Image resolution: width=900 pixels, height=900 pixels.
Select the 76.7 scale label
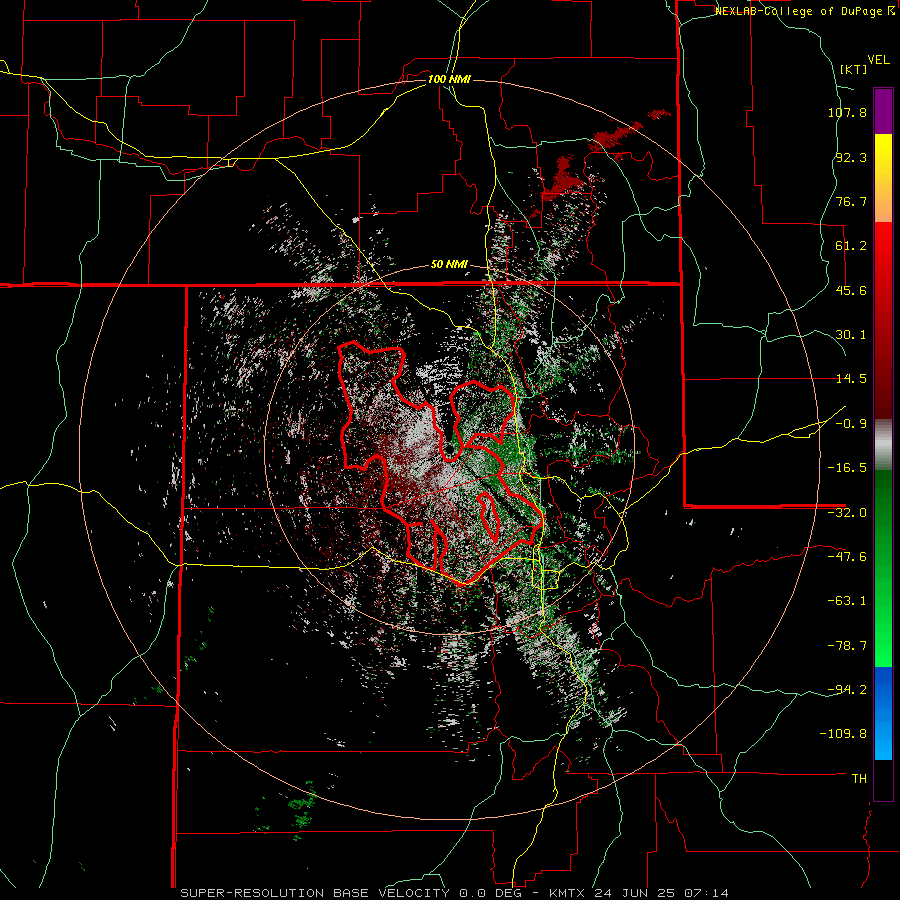click(x=851, y=201)
